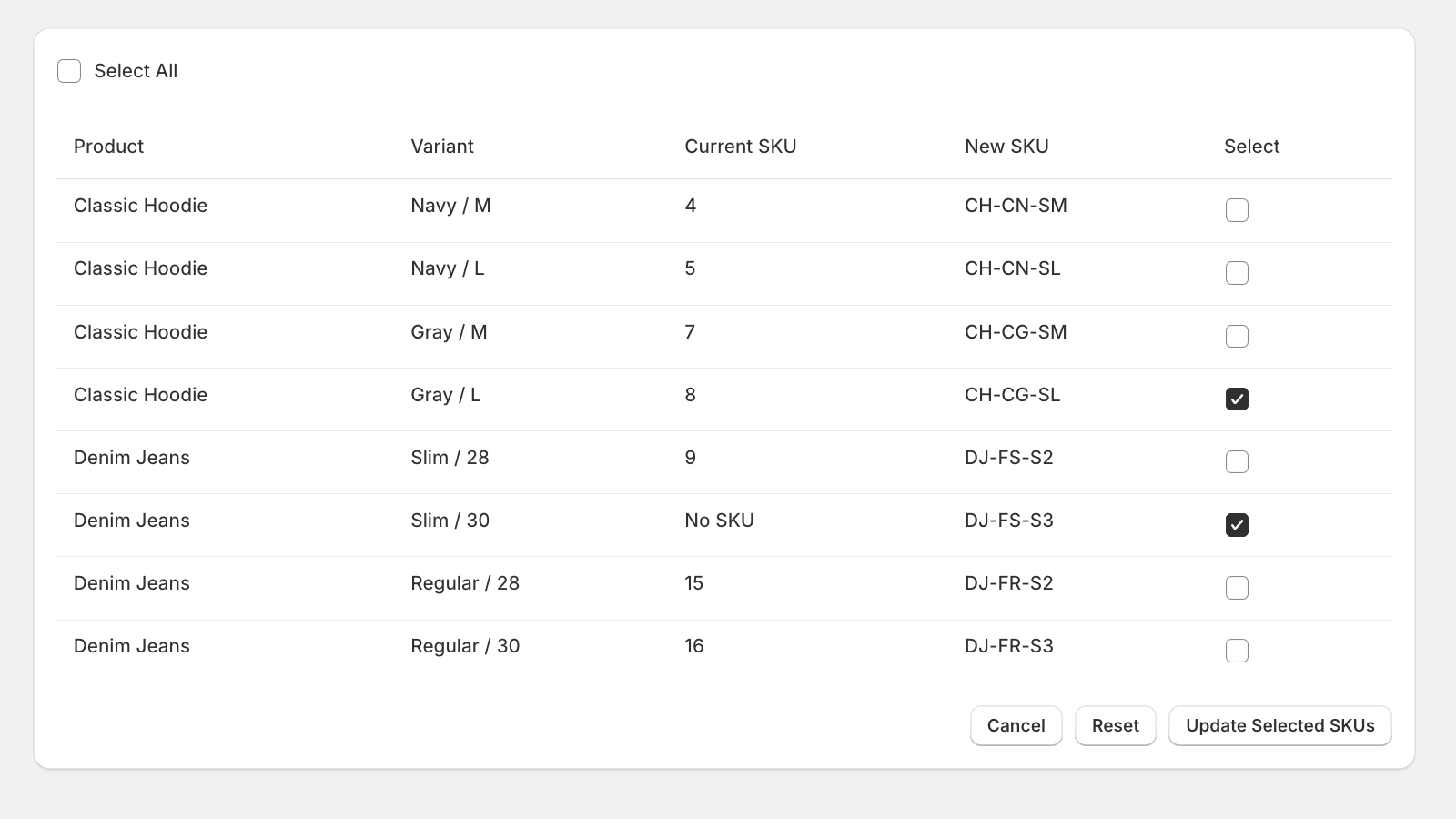This screenshot has height=819, width=1456.
Task: Click the Select All label text
Action: coord(136,71)
